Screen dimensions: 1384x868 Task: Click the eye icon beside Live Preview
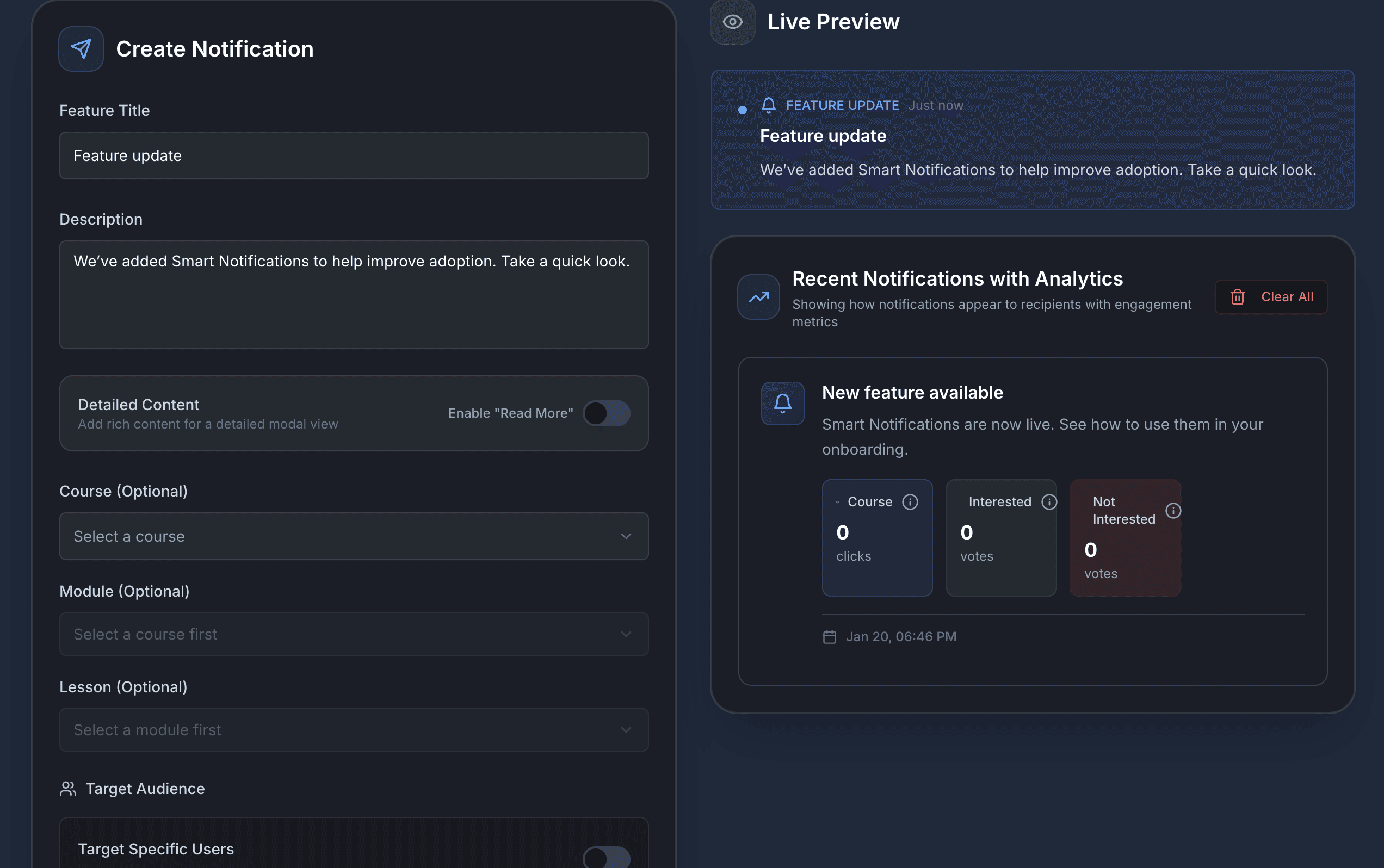click(732, 22)
